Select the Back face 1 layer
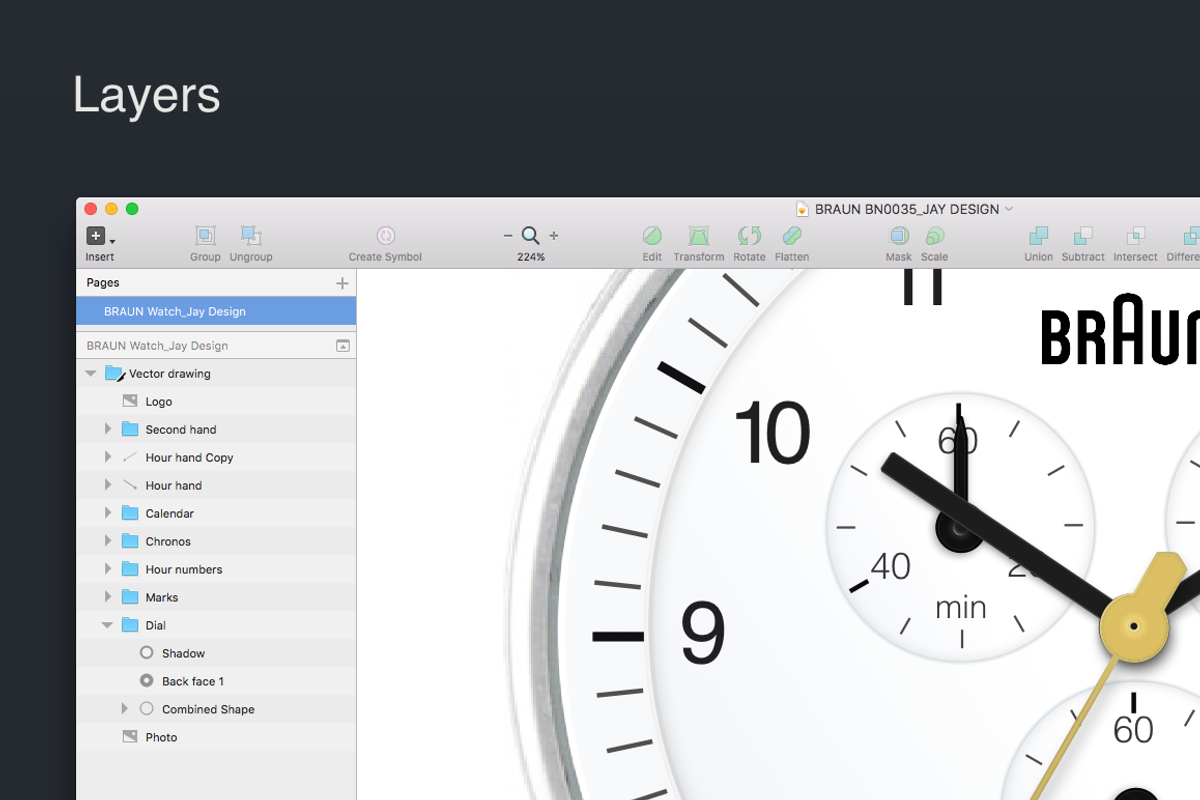Screen dimensions: 1200x800 tap(216, 681)
